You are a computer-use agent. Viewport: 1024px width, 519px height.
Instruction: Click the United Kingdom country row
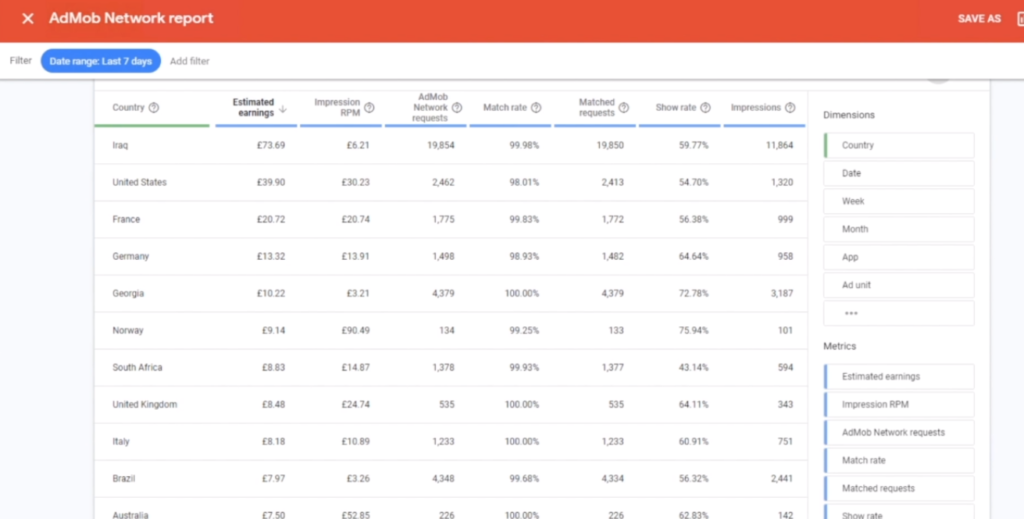pyautogui.click(x=451, y=405)
